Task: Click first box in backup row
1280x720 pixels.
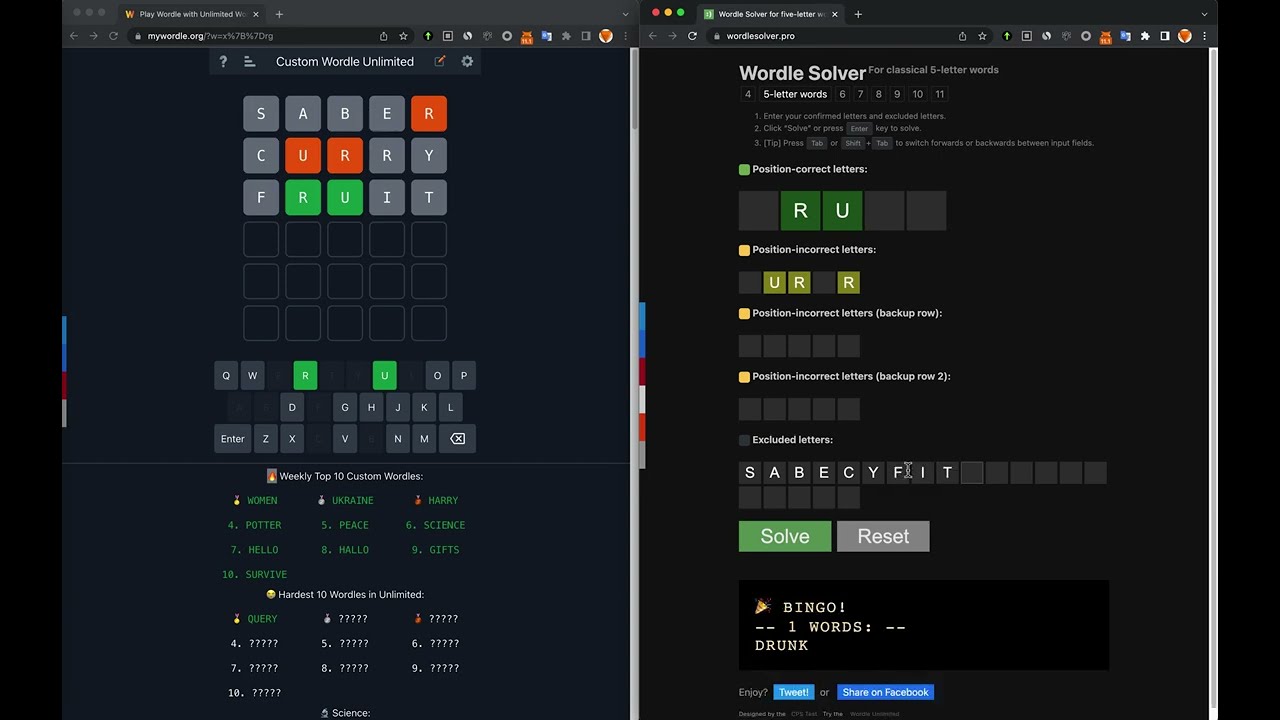Action: coord(750,346)
